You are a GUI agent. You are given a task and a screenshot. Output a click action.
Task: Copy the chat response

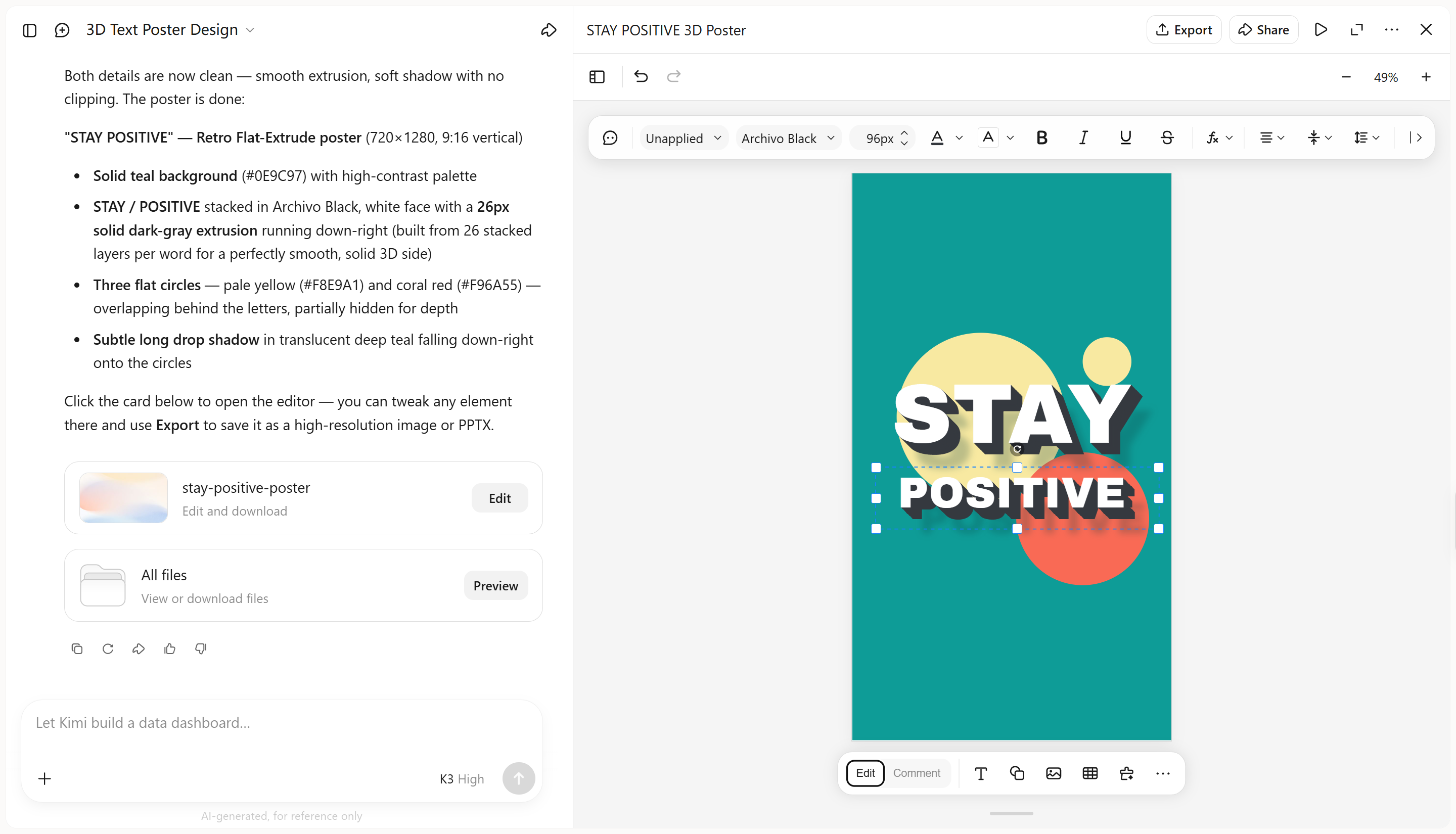click(77, 648)
